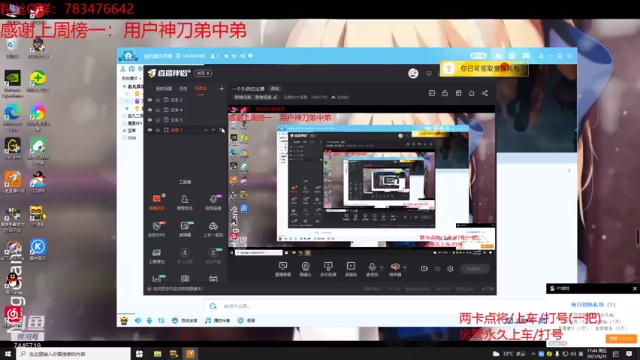Add camera source in bottom toolbar
Viewport: 640px width, 360px height.
pos(305,269)
